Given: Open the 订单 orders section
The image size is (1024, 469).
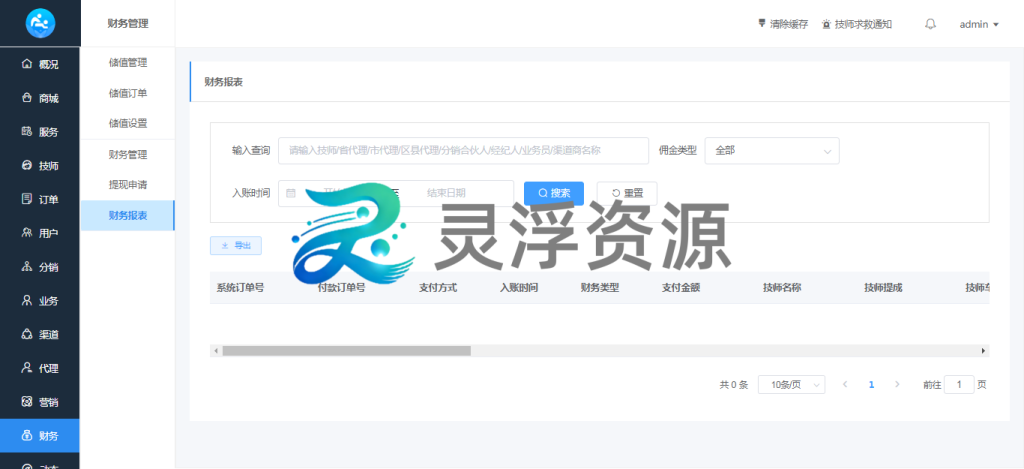Looking at the screenshot, I should [40, 199].
